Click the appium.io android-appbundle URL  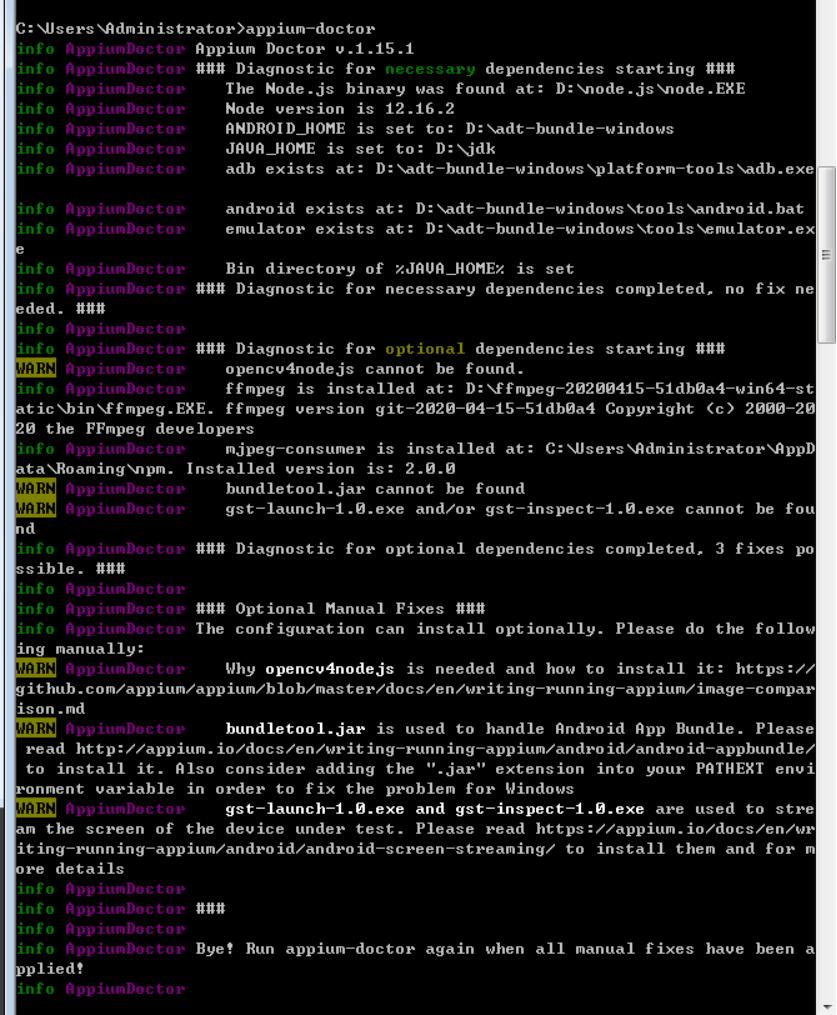pos(445,749)
